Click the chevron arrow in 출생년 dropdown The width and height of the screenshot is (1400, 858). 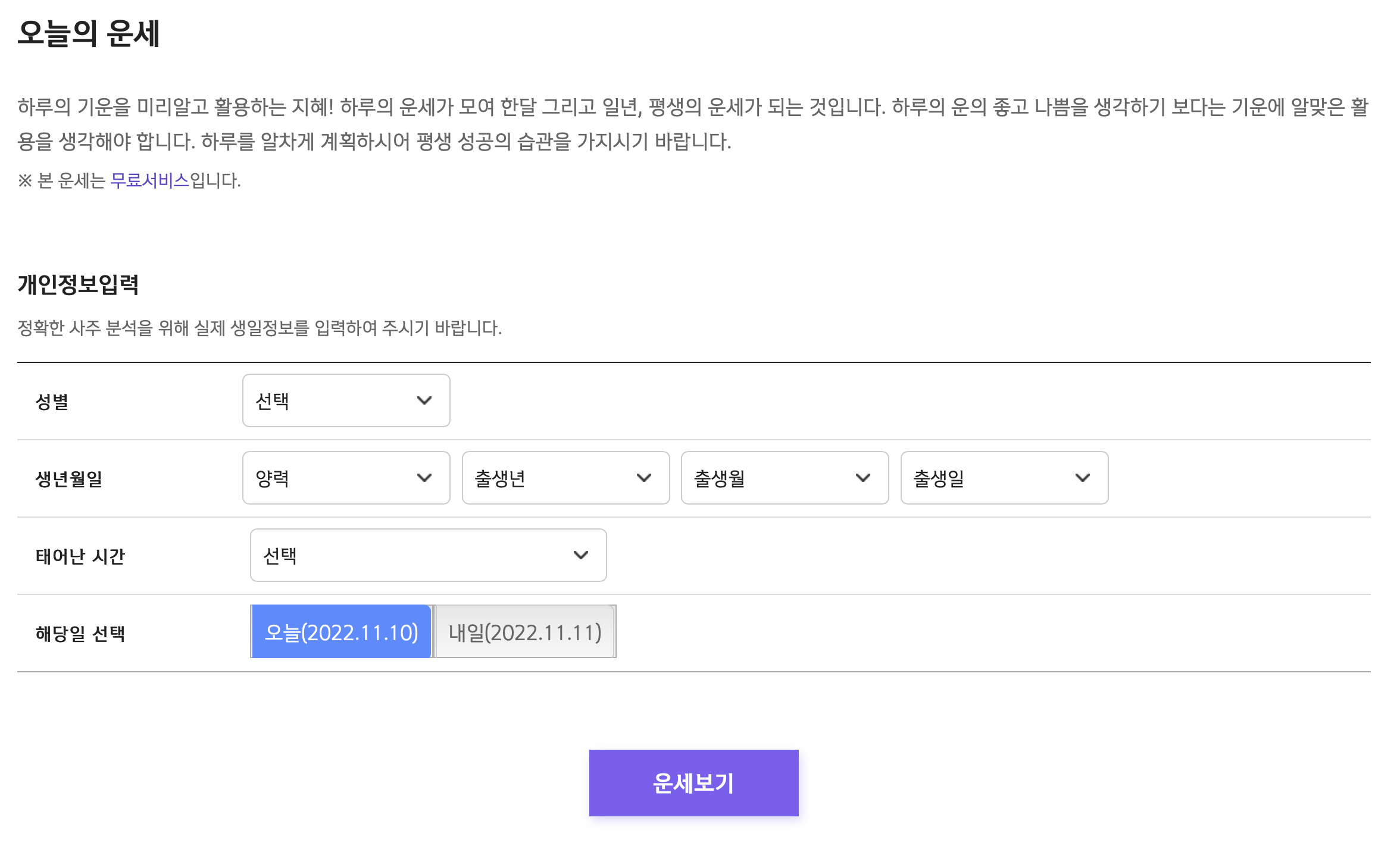[x=643, y=478]
